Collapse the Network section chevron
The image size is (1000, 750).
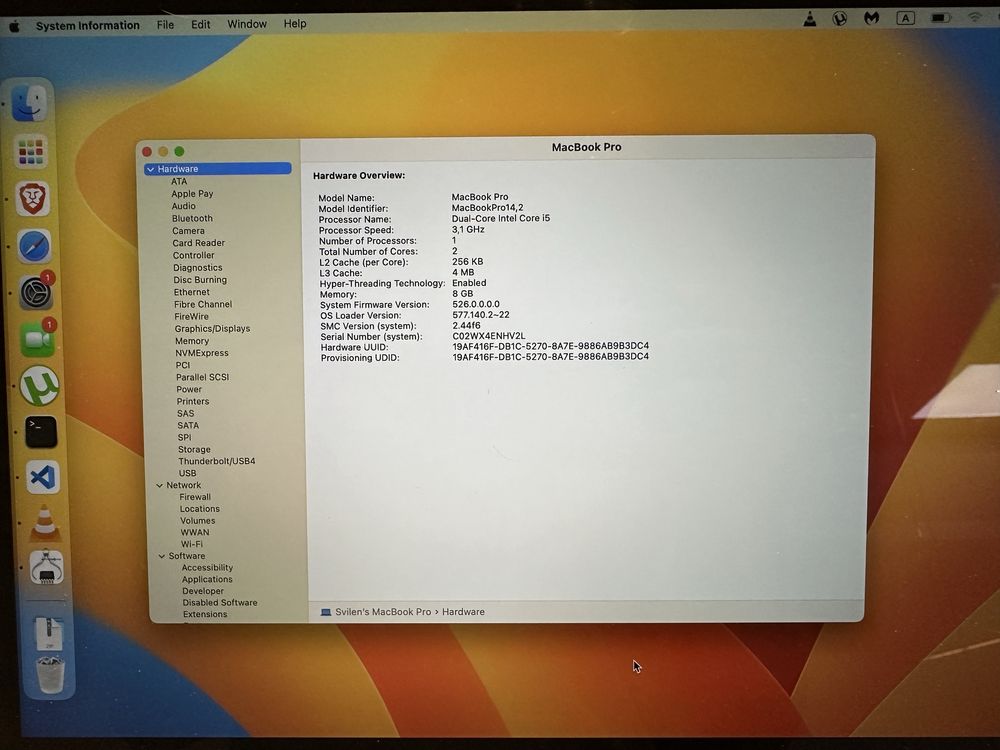pyautogui.click(x=159, y=485)
